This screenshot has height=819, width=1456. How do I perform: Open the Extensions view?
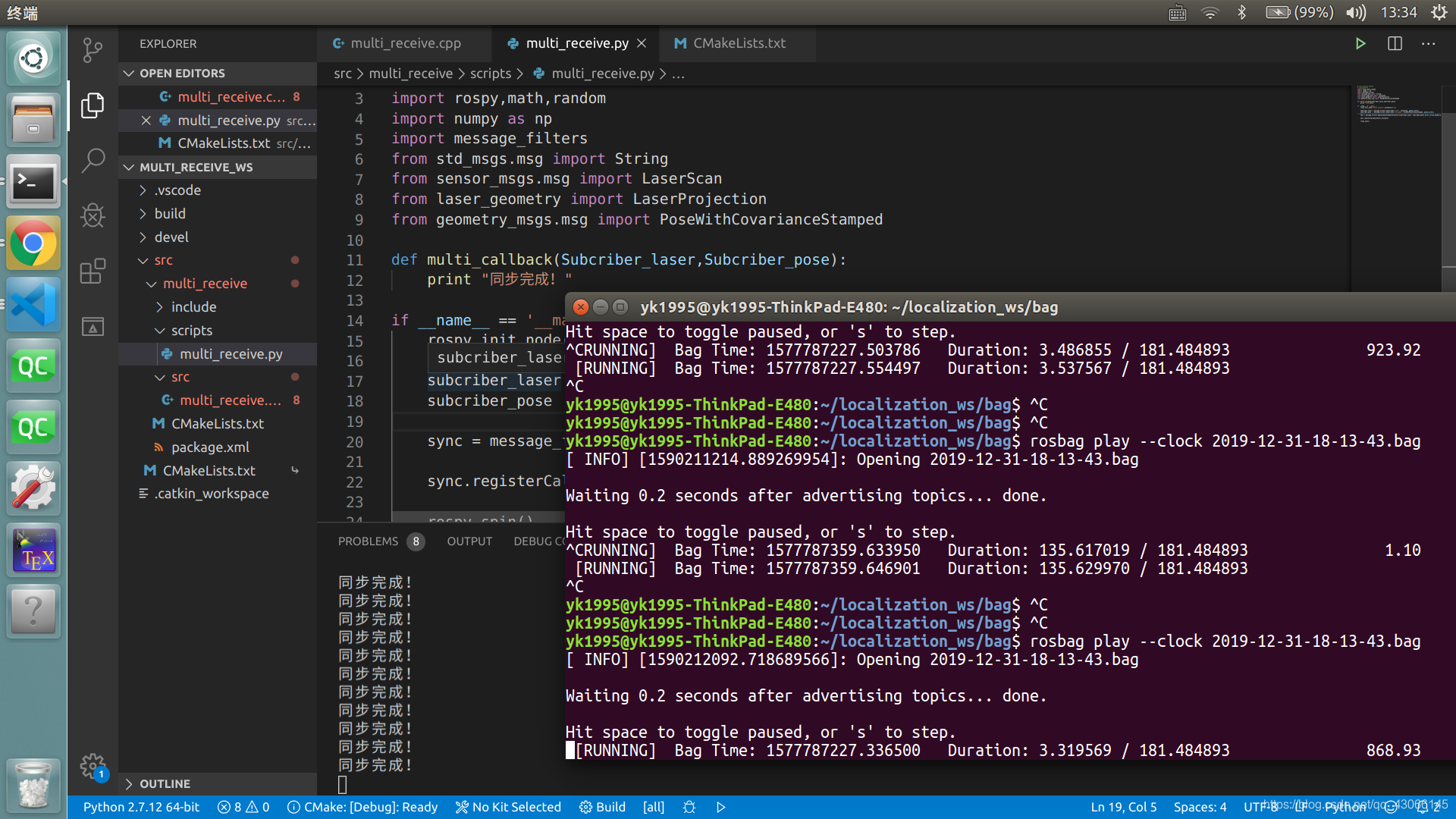(x=93, y=271)
